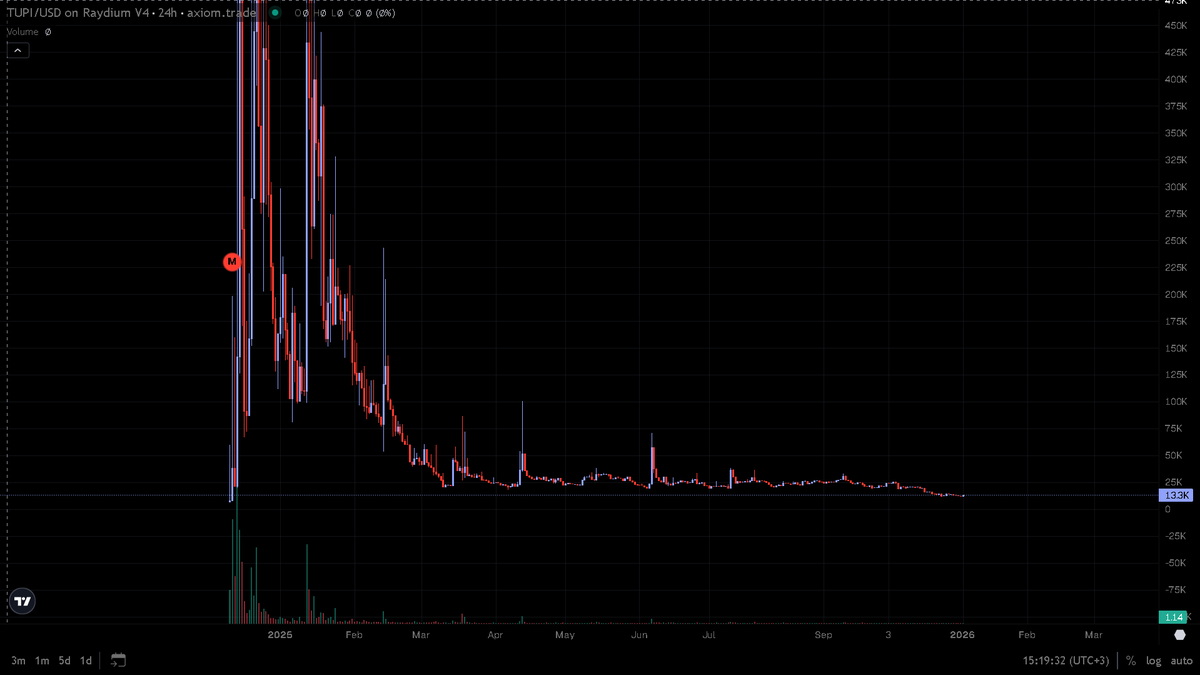Click the red M marker on chart
The image size is (1200, 675).
click(232, 262)
